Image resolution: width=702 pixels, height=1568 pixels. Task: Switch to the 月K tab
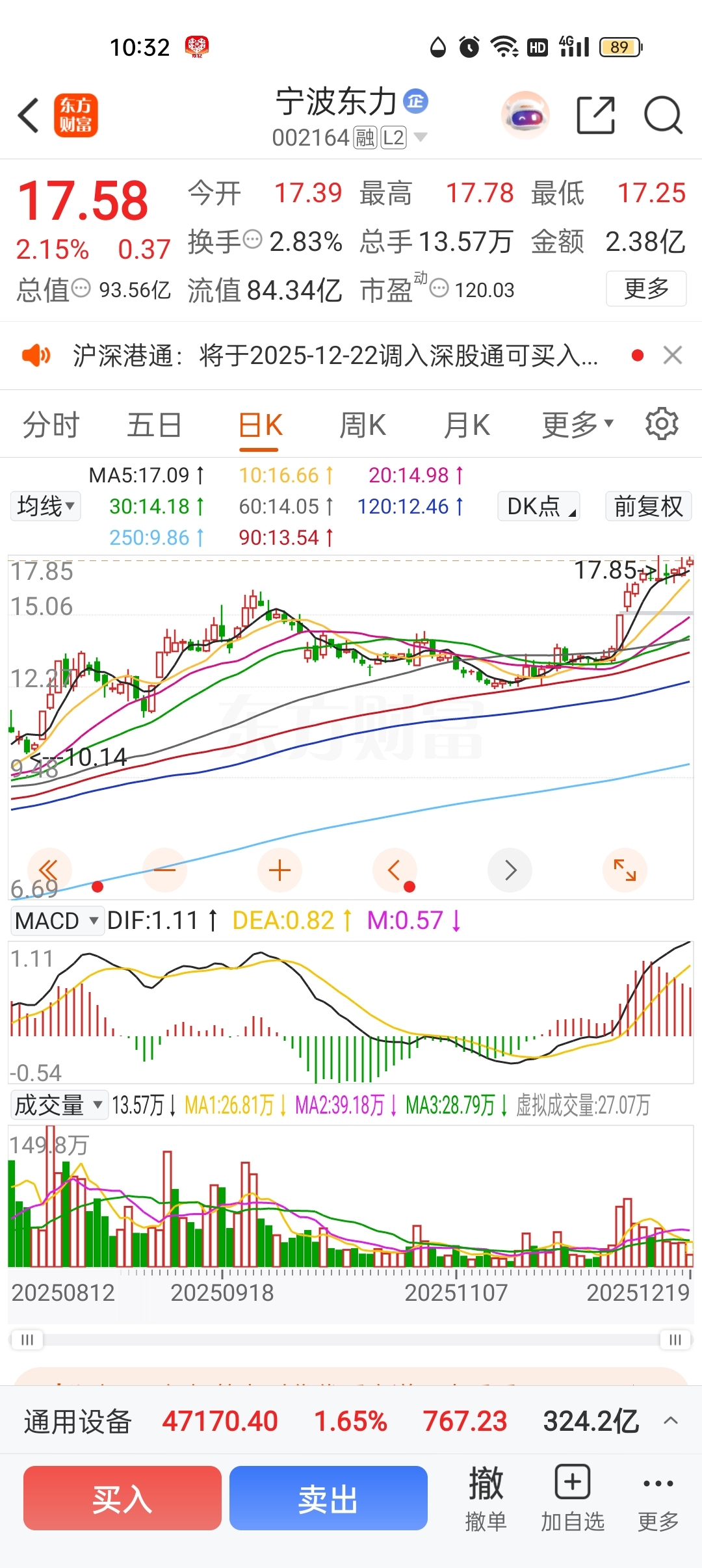click(x=467, y=425)
